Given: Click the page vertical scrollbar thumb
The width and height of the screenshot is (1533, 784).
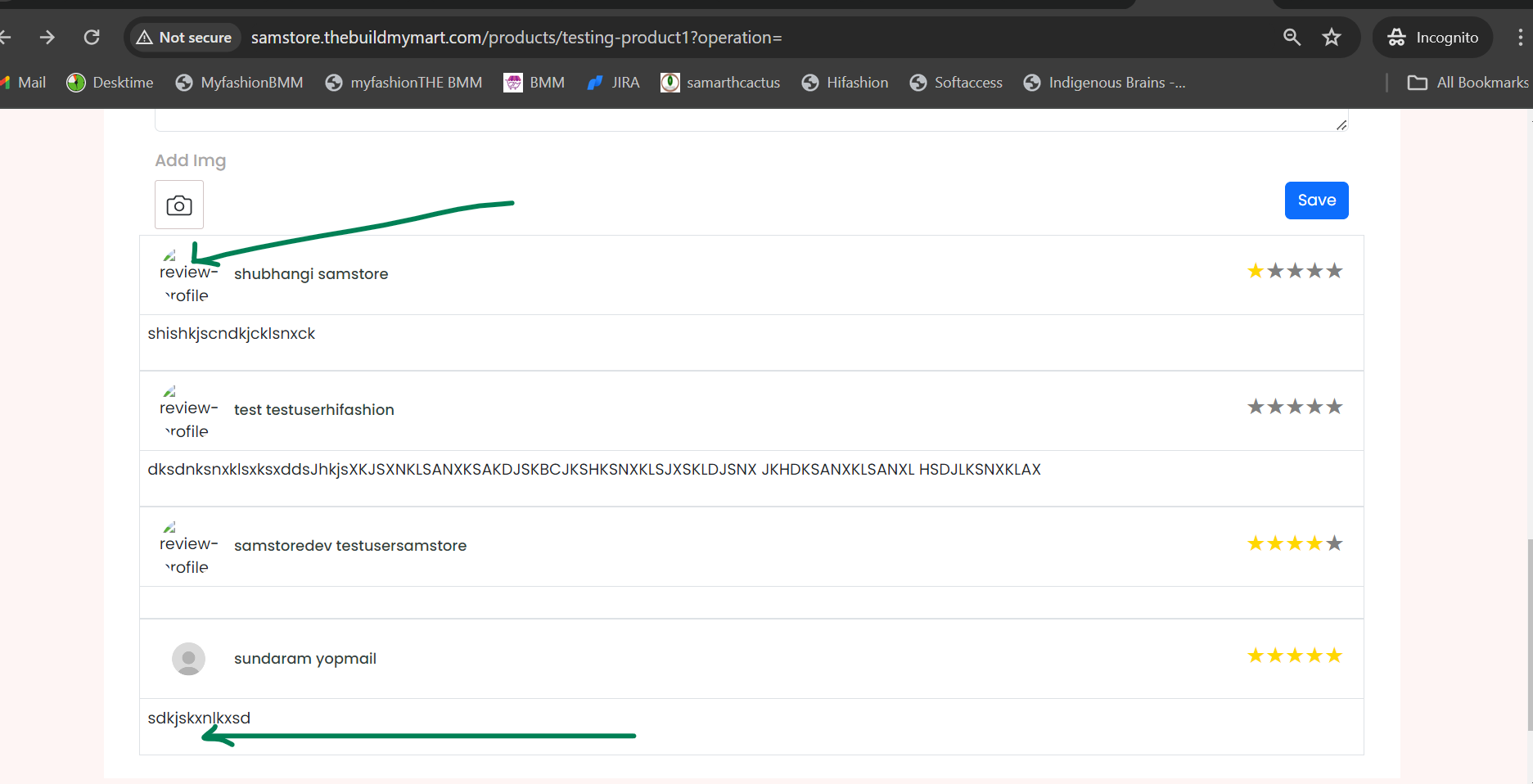Looking at the screenshot, I should (1529, 635).
